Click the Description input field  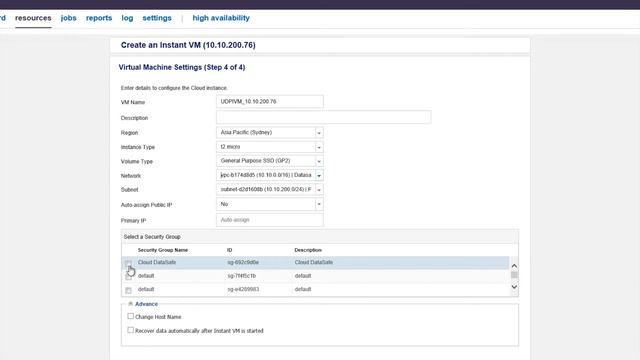point(324,118)
